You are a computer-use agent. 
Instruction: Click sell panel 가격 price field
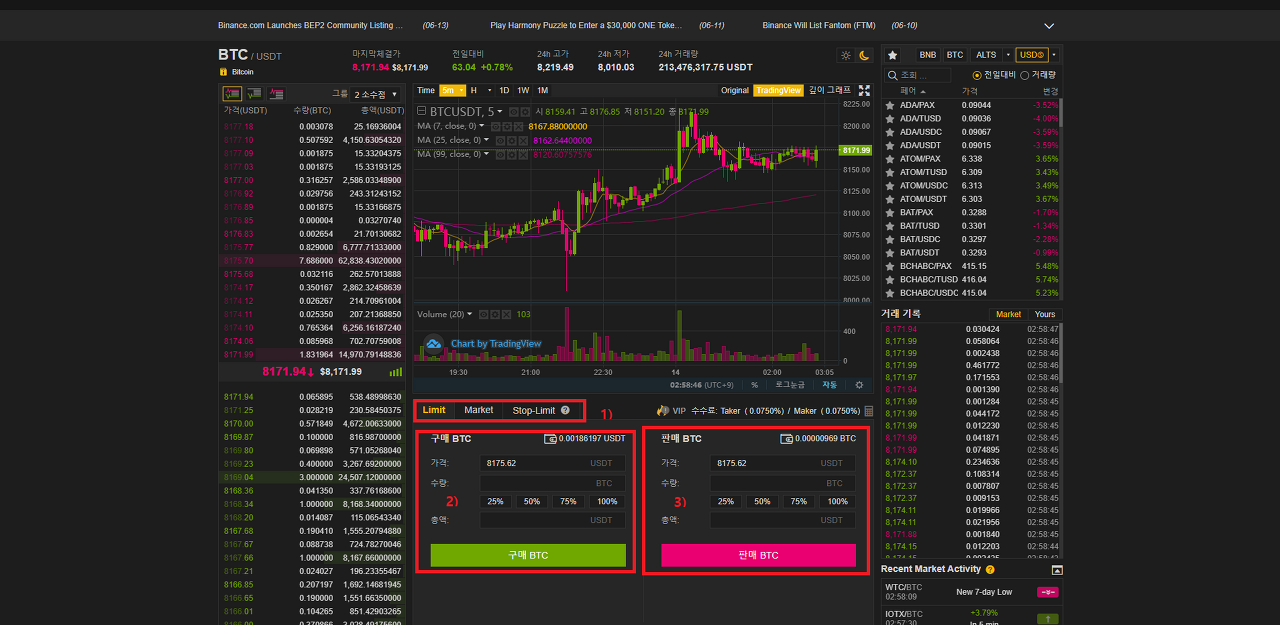click(x=782, y=463)
